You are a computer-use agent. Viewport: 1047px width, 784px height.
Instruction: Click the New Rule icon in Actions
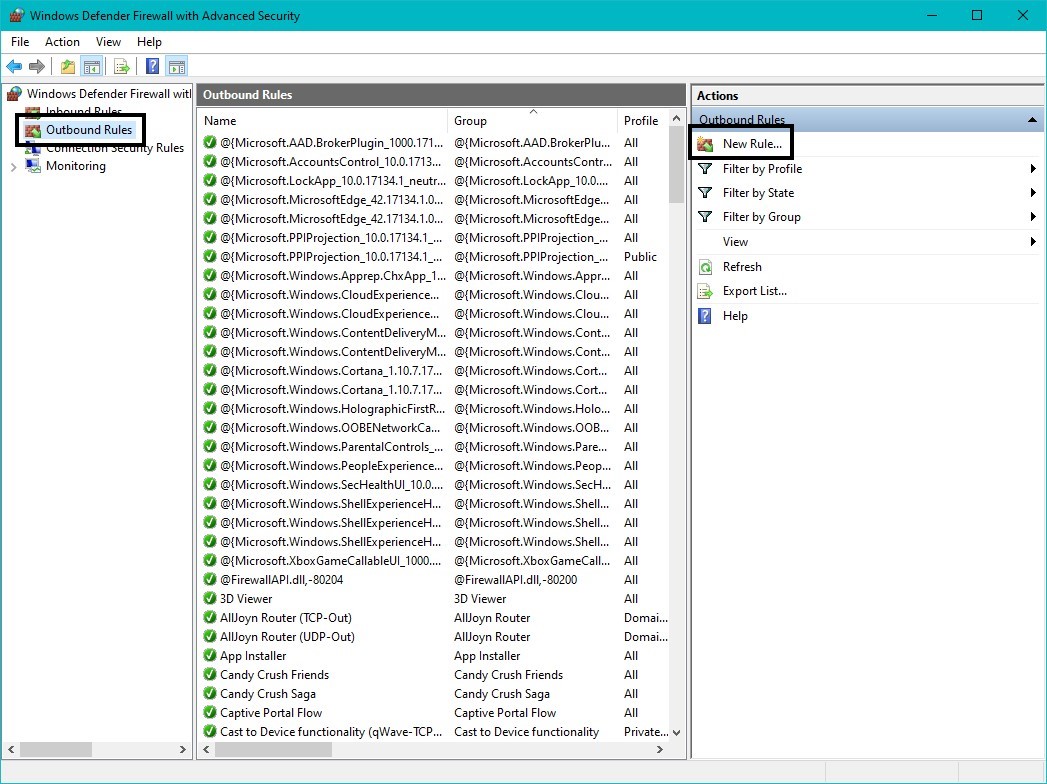[x=705, y=144]
